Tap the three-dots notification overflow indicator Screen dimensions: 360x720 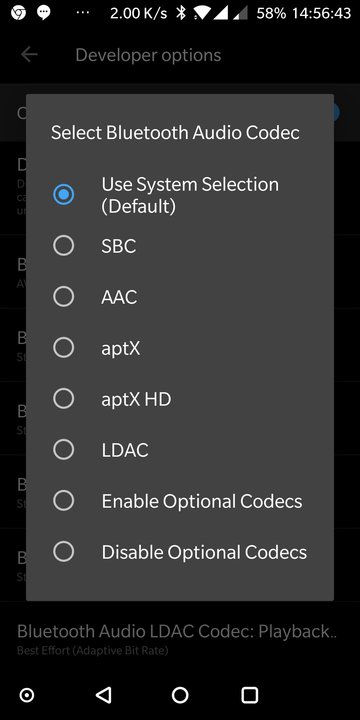(83, 13)
